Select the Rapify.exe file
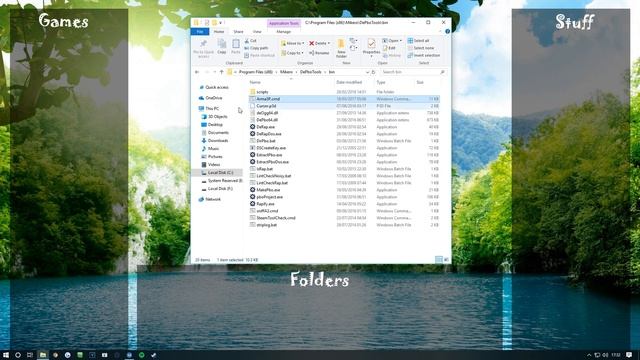 click(x=265, y=204)
